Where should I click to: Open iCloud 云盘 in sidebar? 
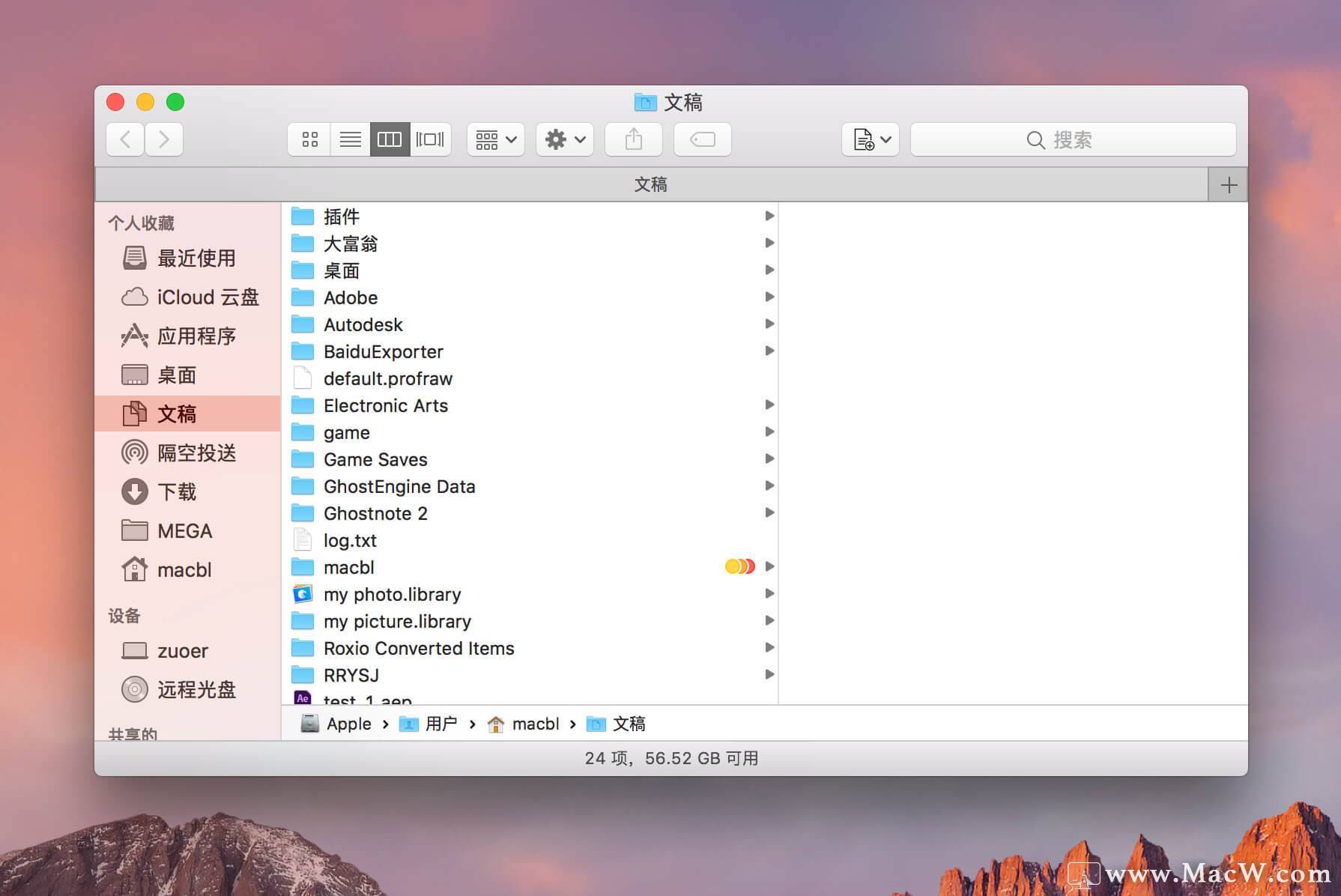pyautogui.click(x=187, y=297)
